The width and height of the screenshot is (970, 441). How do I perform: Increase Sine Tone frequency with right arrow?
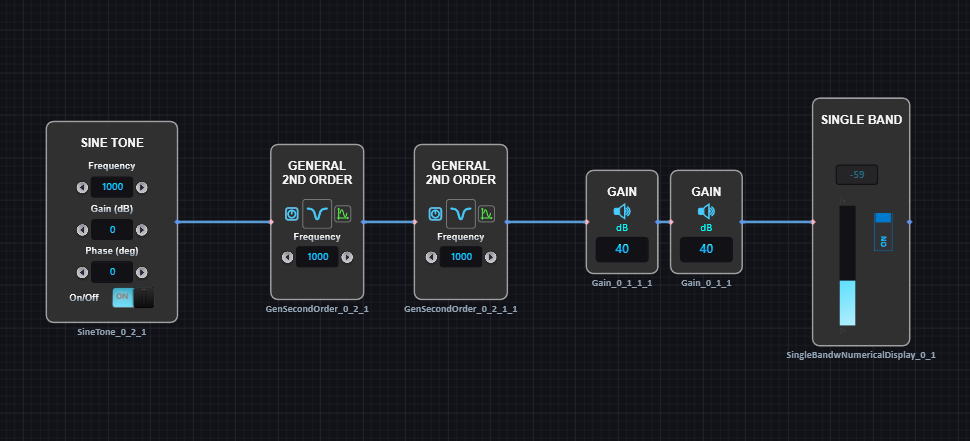[x=142, y=187]
